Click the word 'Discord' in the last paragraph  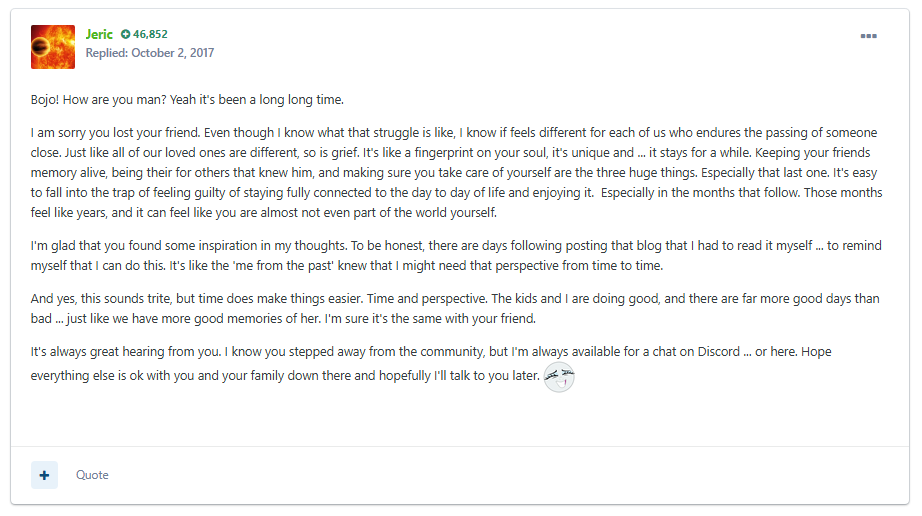719,351
